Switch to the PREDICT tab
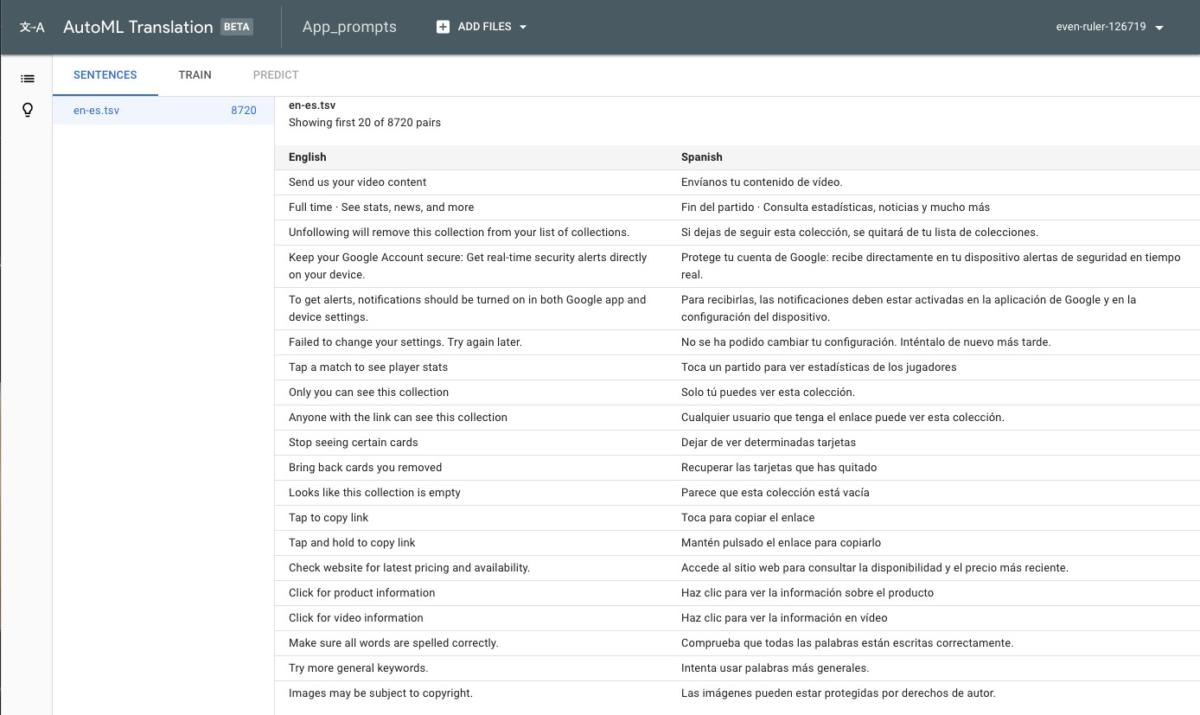Viewport: 1200px width, 715px height. point(276,75)
